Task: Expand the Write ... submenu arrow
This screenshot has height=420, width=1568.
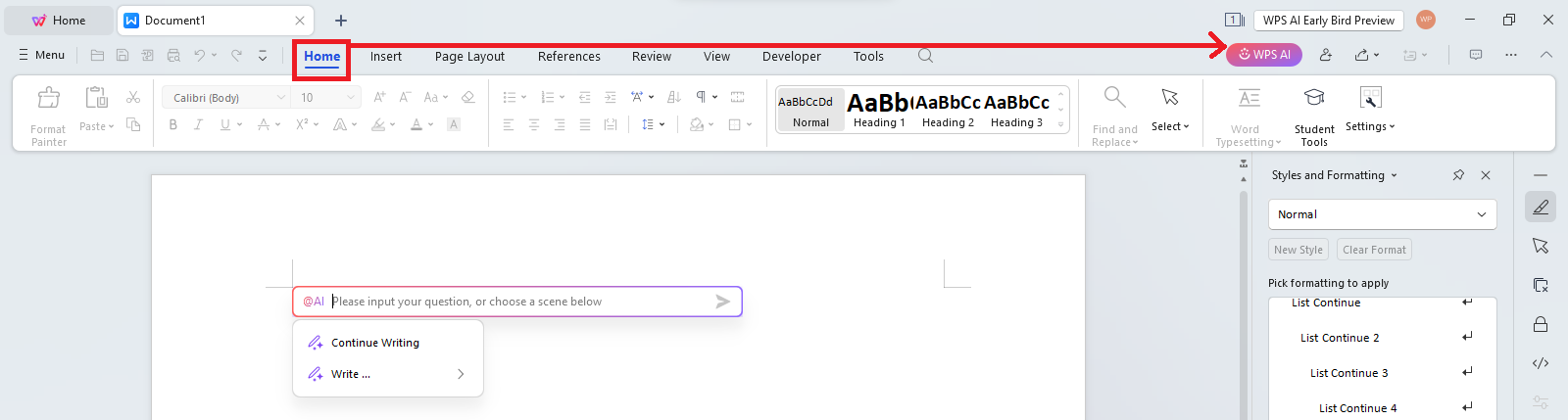Action: [x=461, y=374]
